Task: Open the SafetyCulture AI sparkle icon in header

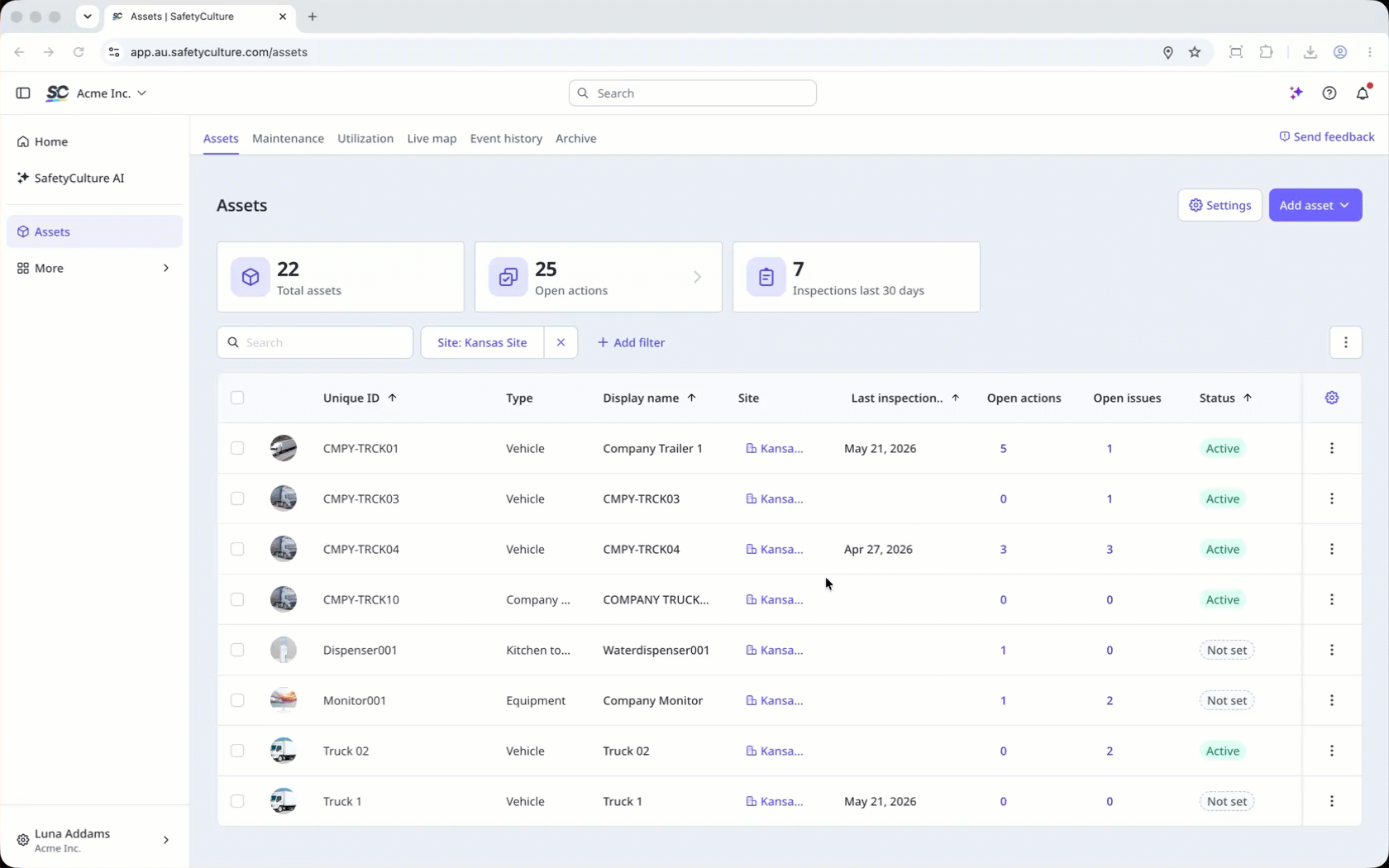Action: tap(1296, 93)
